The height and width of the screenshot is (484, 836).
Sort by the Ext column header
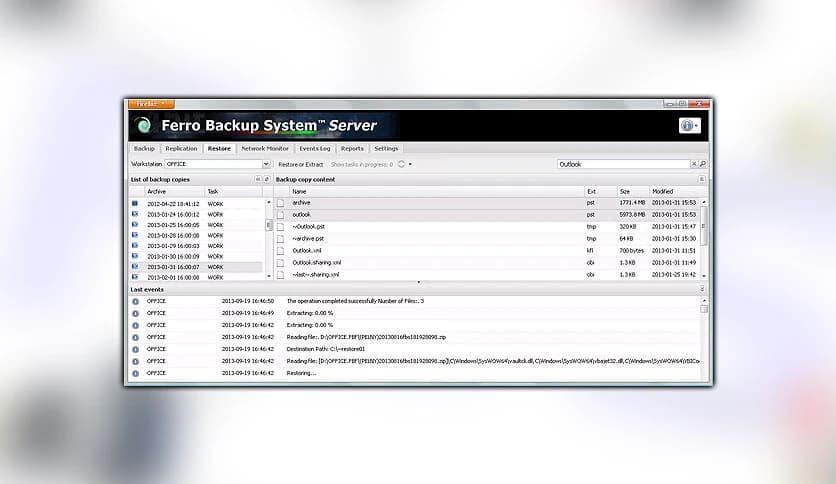(600, 191)
